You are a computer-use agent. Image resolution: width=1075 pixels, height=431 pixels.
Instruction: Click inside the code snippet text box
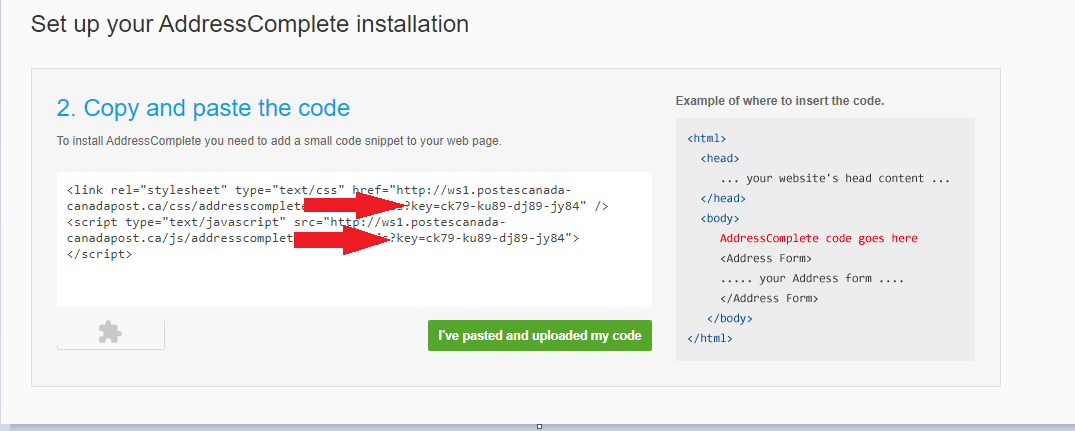(354, 239)
